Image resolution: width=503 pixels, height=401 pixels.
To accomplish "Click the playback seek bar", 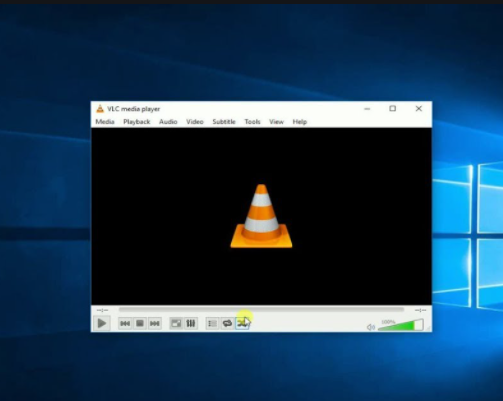I will [261, 310].
